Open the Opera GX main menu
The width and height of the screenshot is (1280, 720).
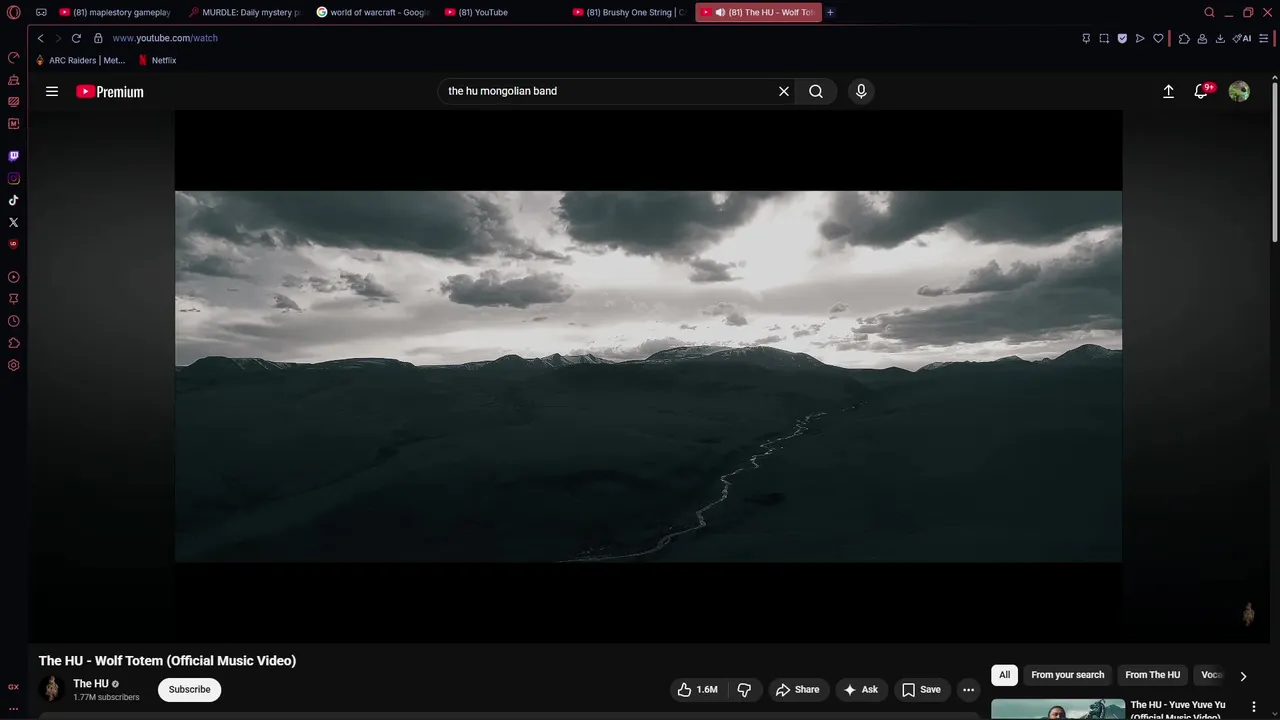[13, 12]
